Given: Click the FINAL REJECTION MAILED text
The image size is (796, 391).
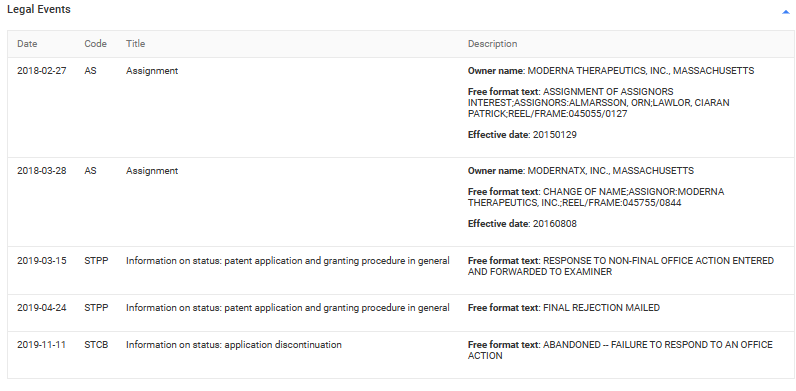Looking at the screenshot, I should pos(564,308).
